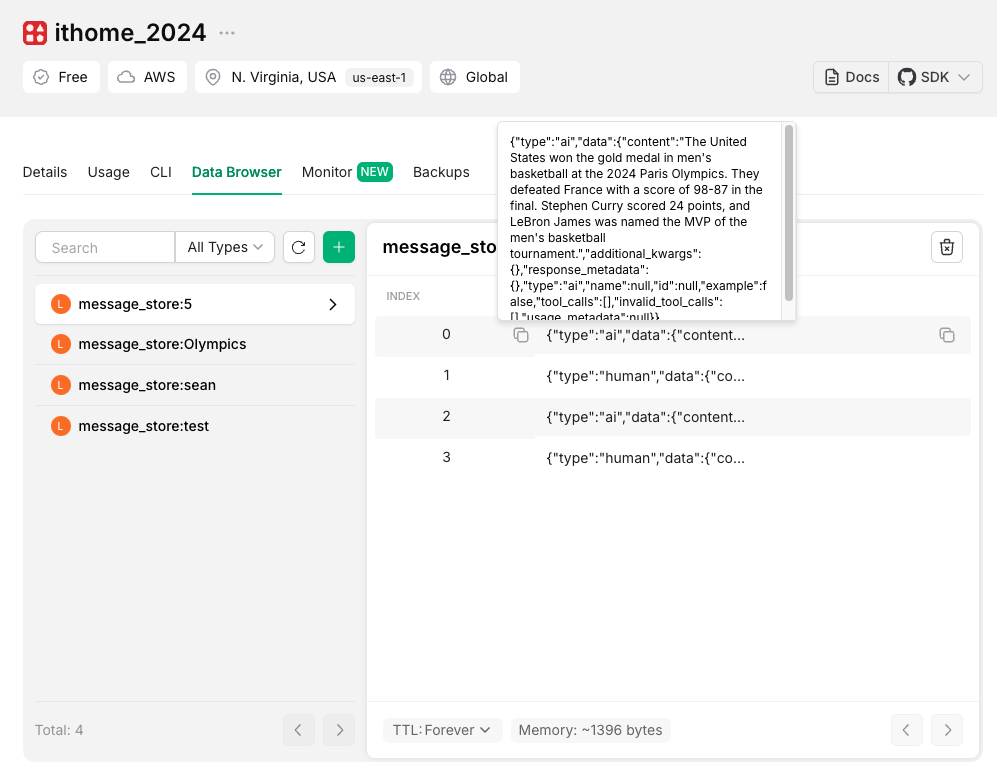Go to next page of the key list
The image size is (997, 775).
tap(339, 730)
